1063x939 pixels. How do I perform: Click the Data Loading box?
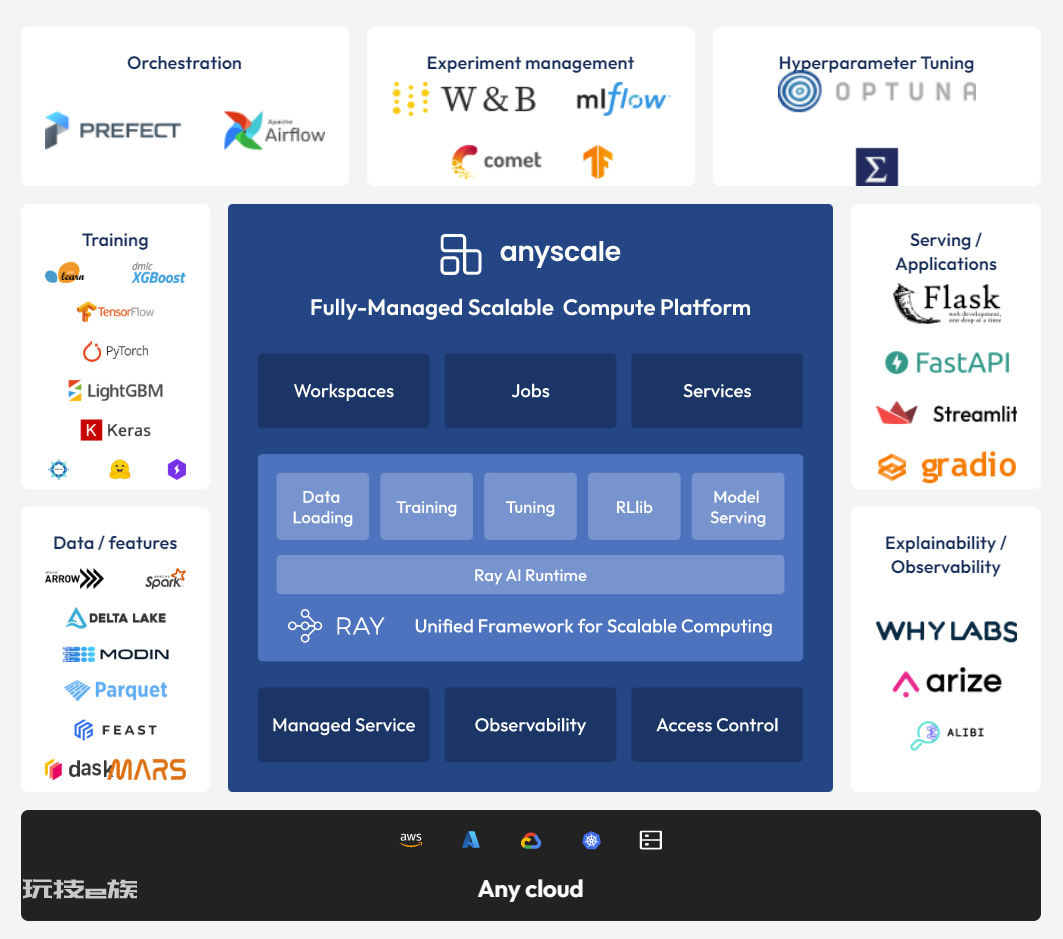323,506
